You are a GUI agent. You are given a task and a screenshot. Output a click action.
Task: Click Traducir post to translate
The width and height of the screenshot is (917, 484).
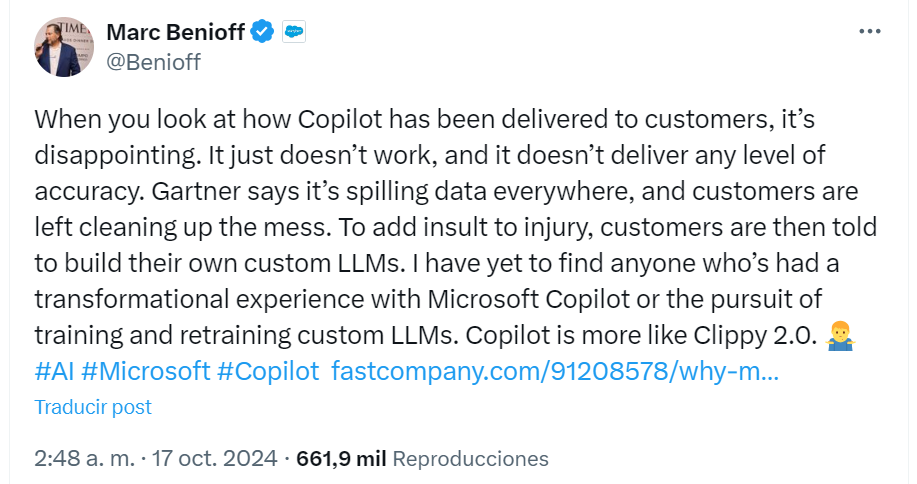click(x=93, y=407)
